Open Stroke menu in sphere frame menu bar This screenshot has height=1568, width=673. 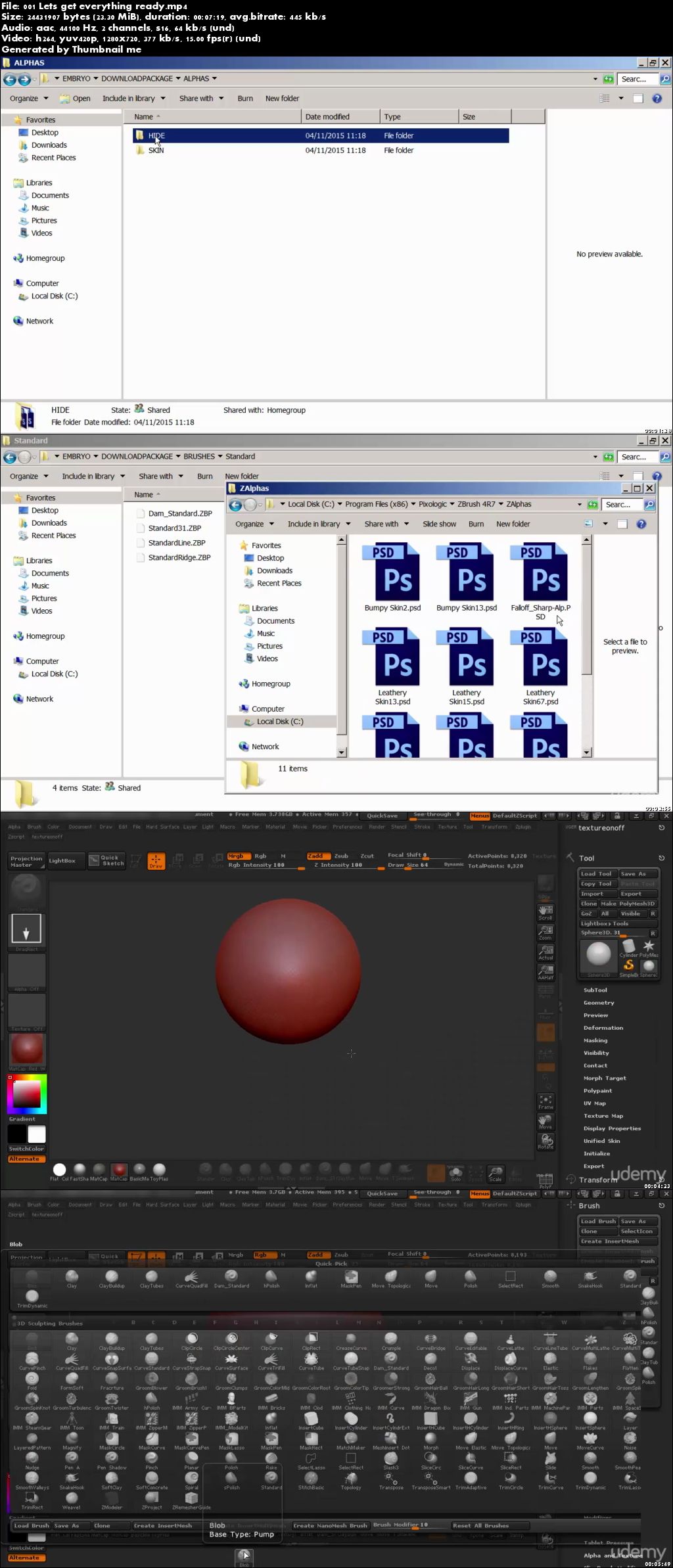click(422, 827)
